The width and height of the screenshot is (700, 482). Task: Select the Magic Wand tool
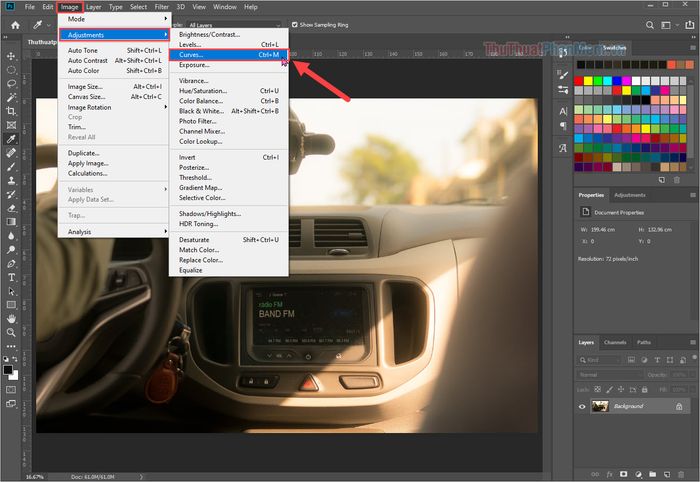tap(11, 97)
